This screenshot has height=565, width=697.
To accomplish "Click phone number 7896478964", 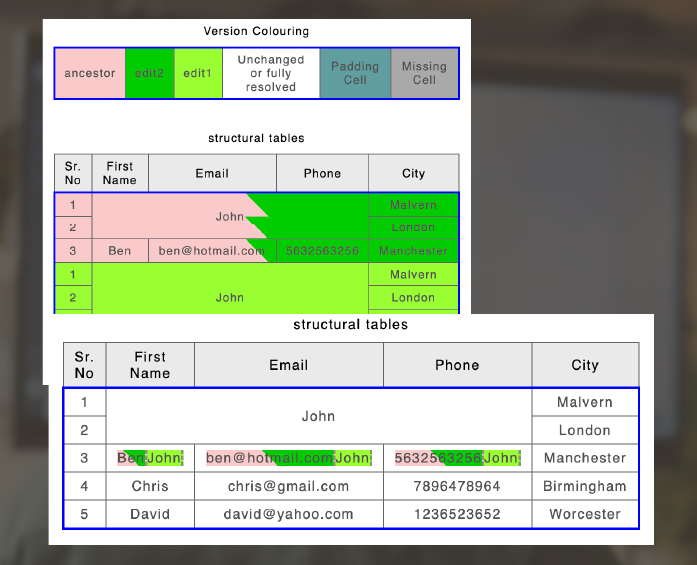I will coord(457,486).
